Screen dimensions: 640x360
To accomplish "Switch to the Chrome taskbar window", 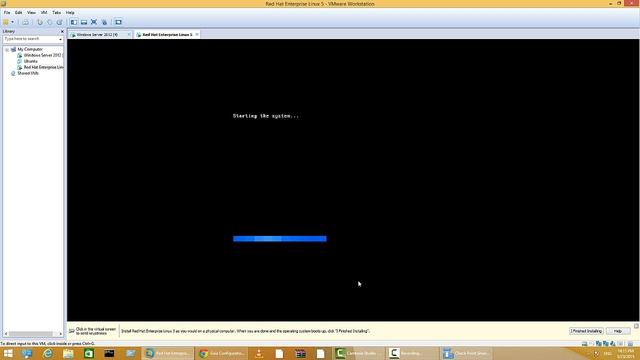I will 222,353.
